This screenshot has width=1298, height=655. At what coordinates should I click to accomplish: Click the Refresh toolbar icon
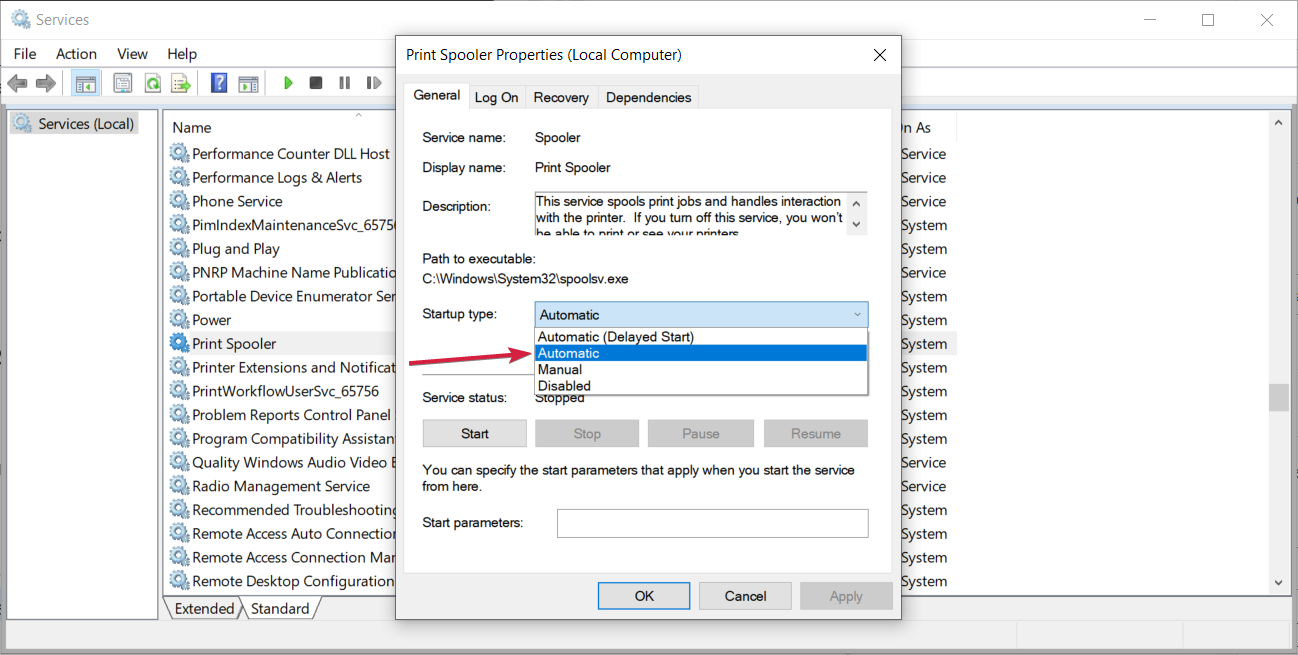(152, 83)
